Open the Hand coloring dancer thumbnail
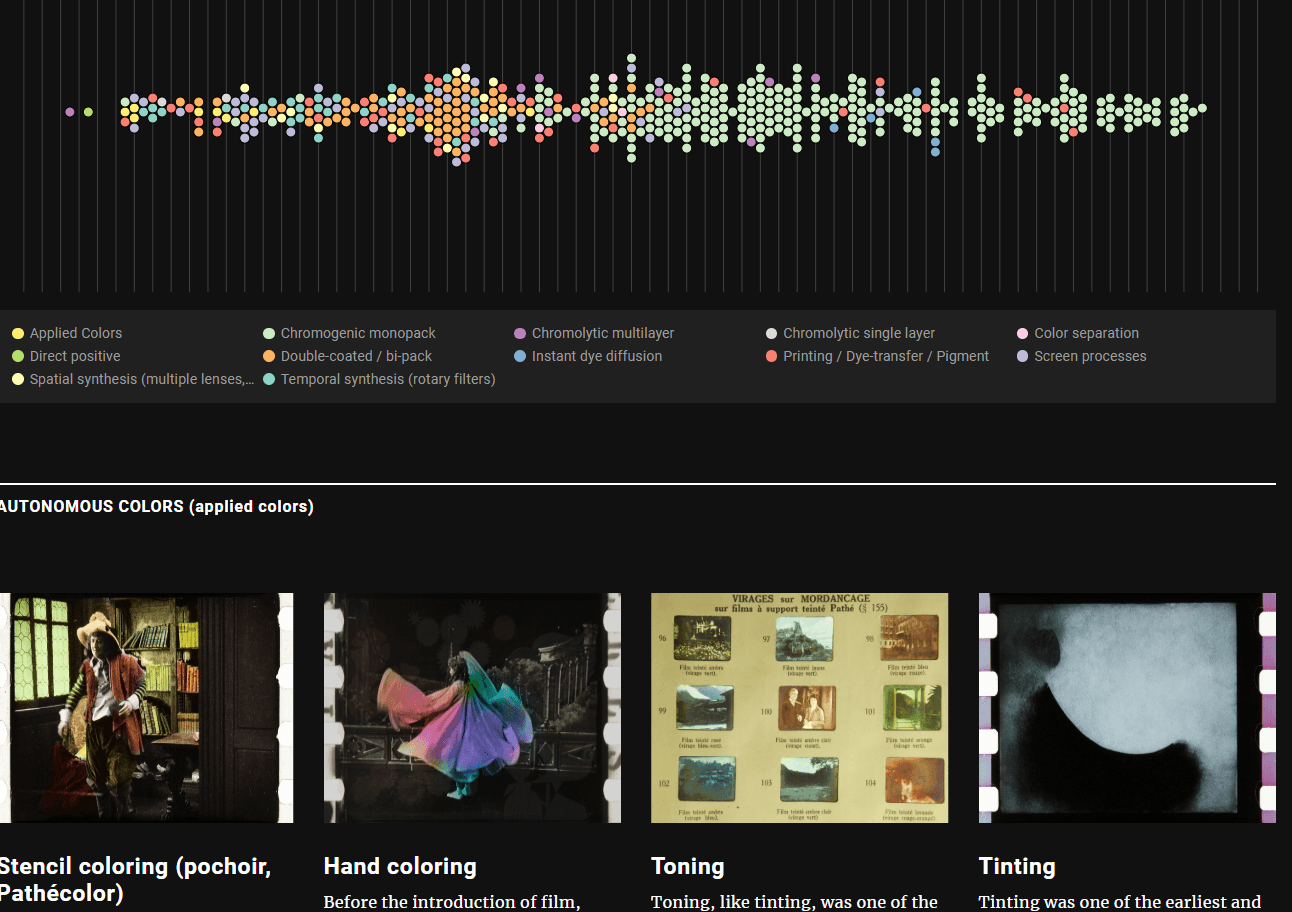 472,708
